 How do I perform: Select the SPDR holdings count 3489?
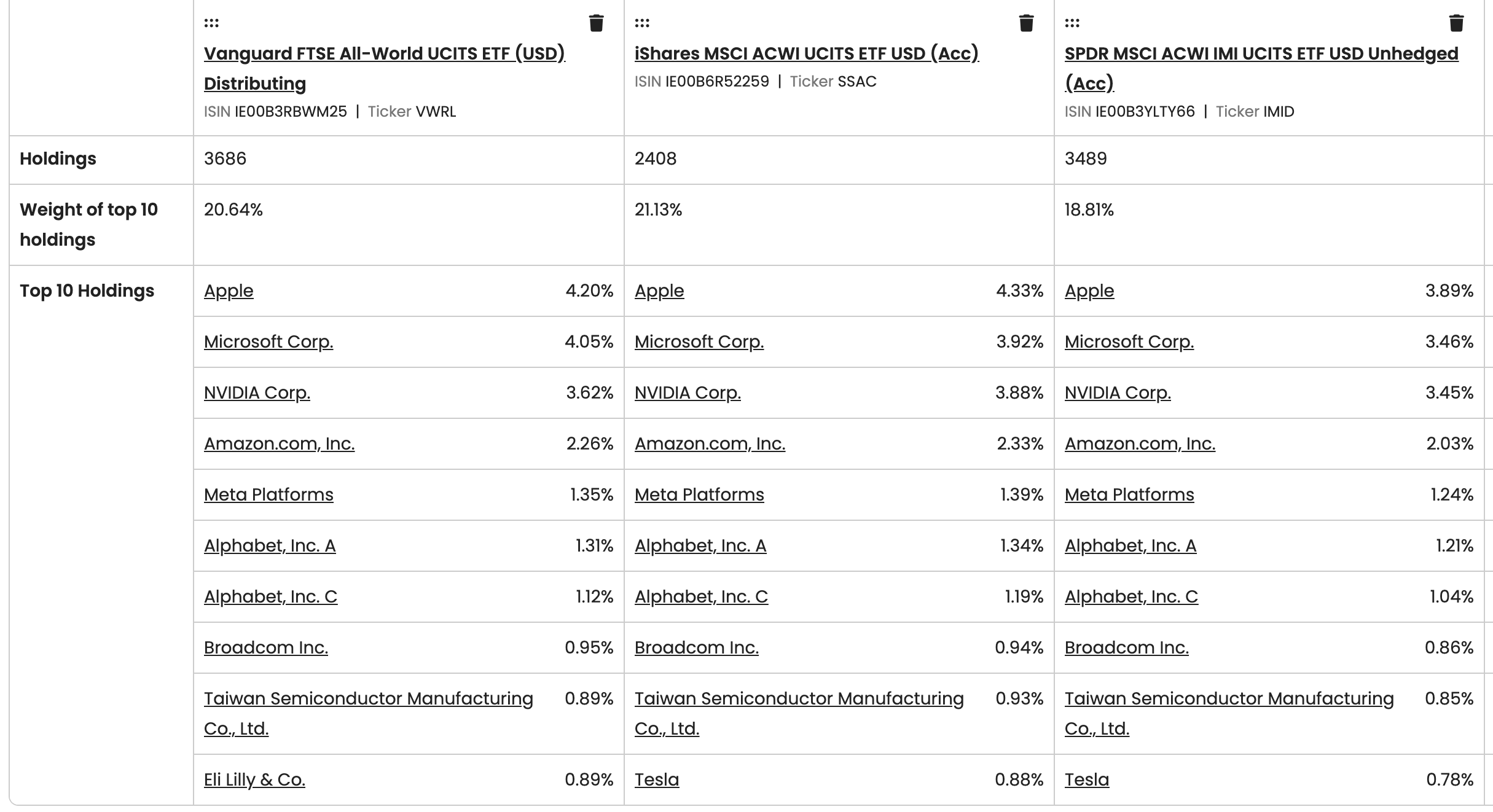point(1086,158)
